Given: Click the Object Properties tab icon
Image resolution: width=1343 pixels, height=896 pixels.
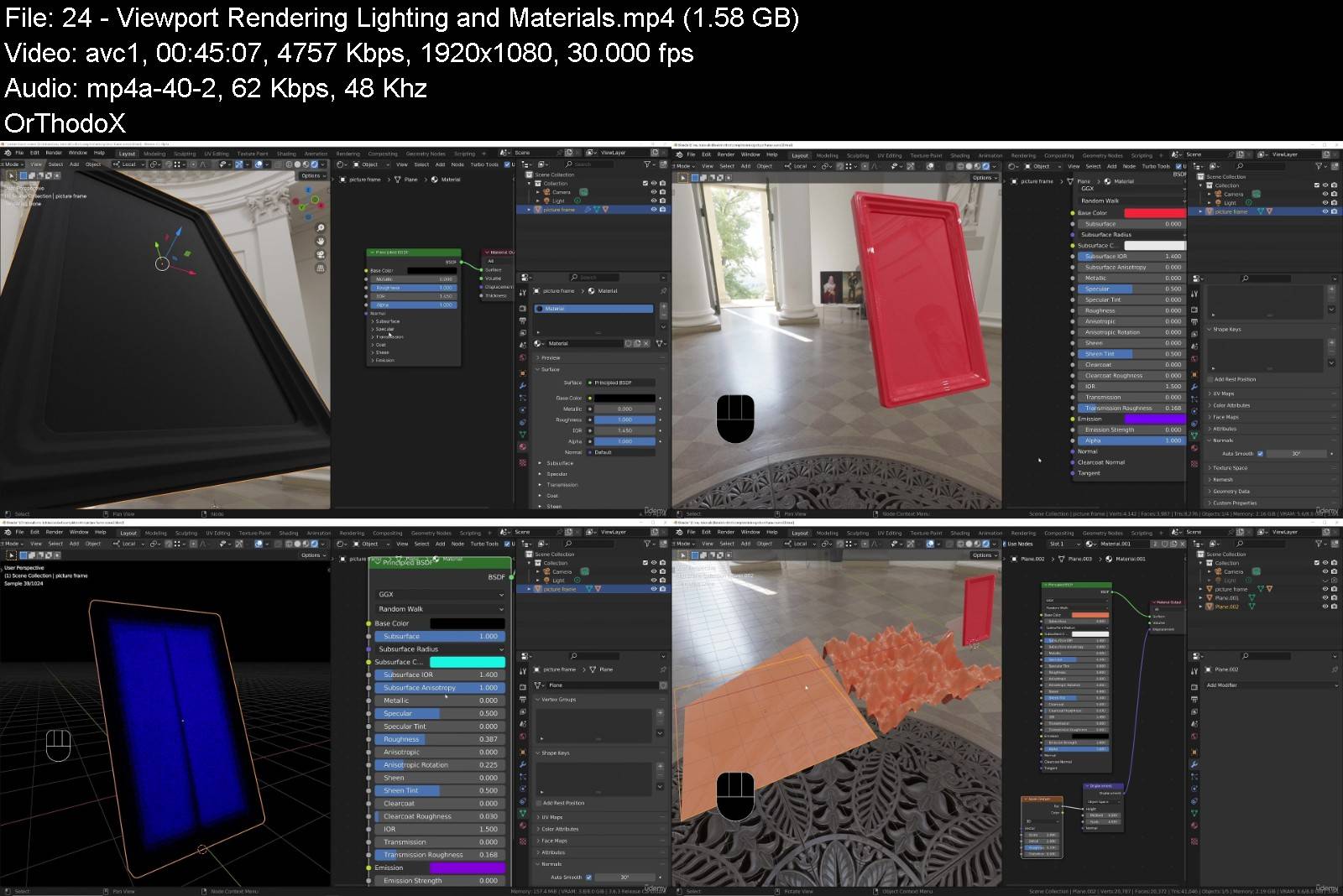Looking at the screenshot, I should pyautogui.click(x=523, y=374).
